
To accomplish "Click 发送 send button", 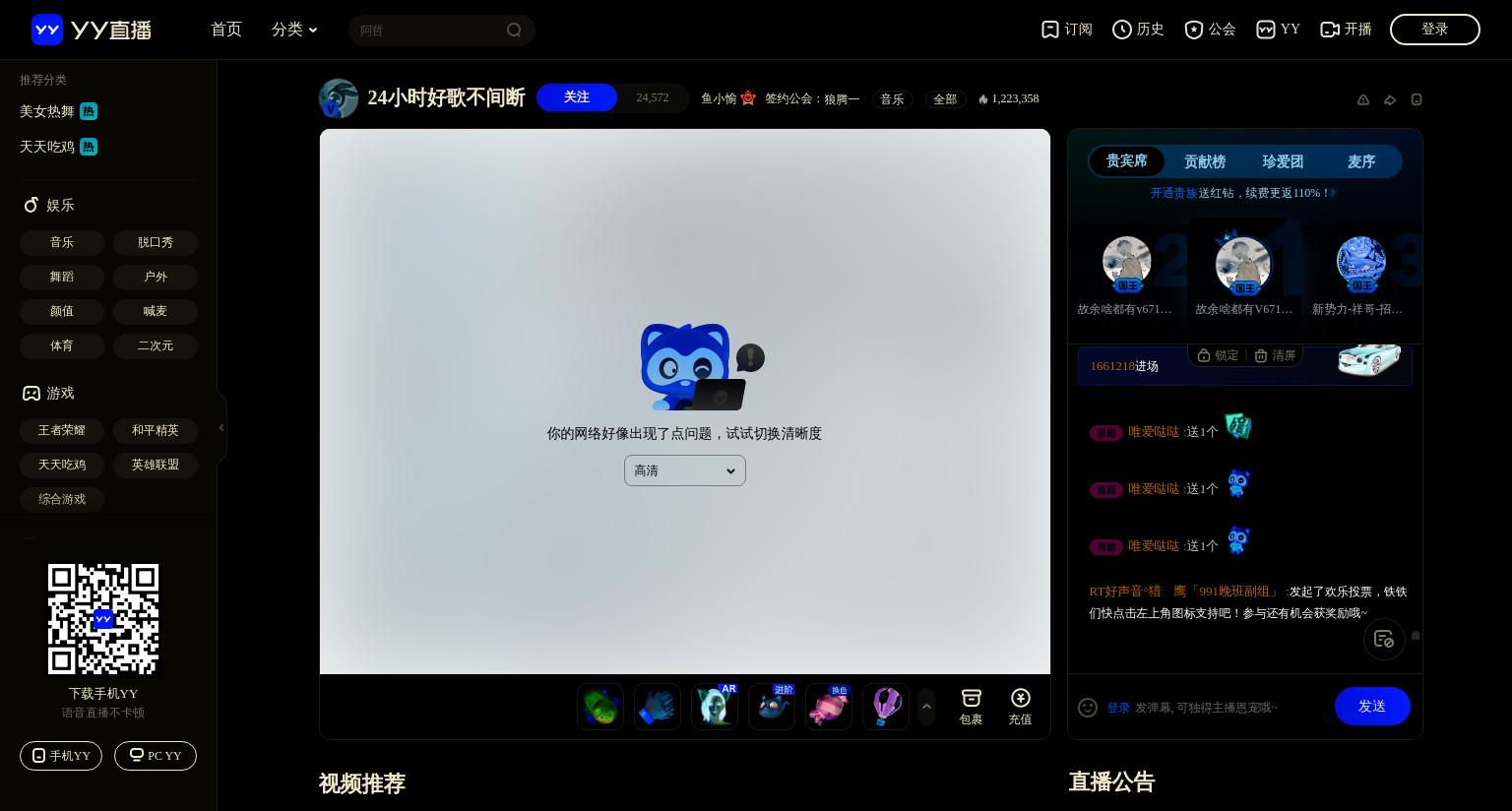I will point(1372,707).
